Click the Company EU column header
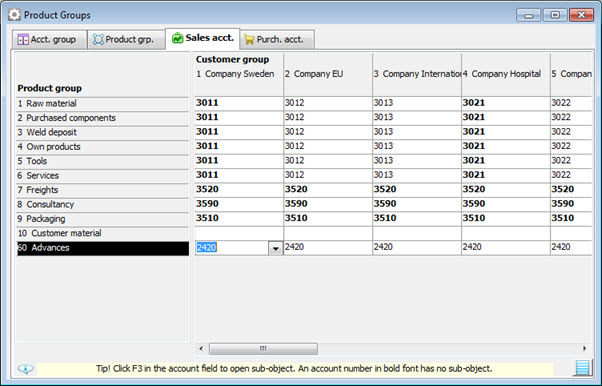Image resolution: width=602 pixels, height=386 pixels. [x=328, y=74]
